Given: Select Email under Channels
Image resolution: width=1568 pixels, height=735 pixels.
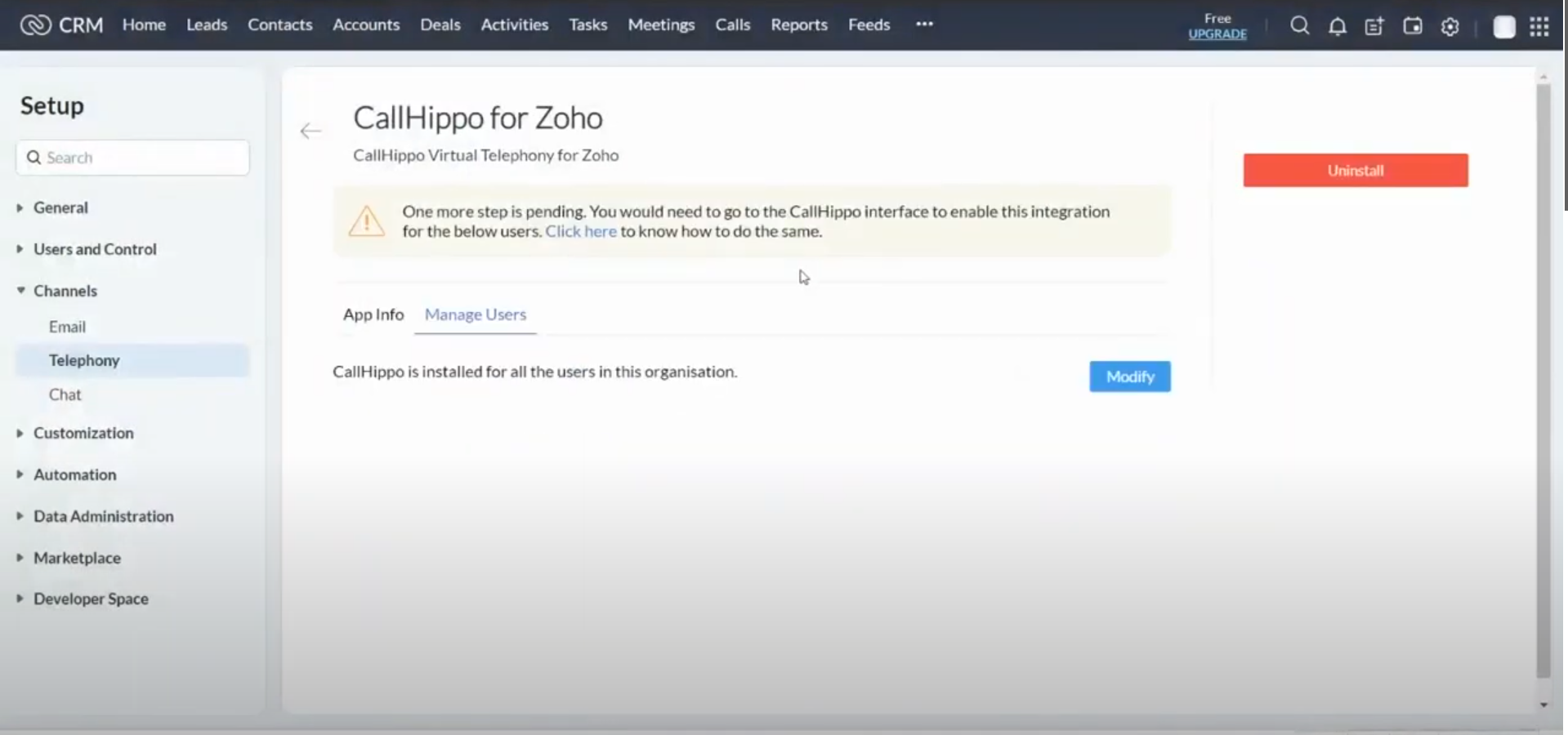Looking at the screenshot, I should (67, 327).
